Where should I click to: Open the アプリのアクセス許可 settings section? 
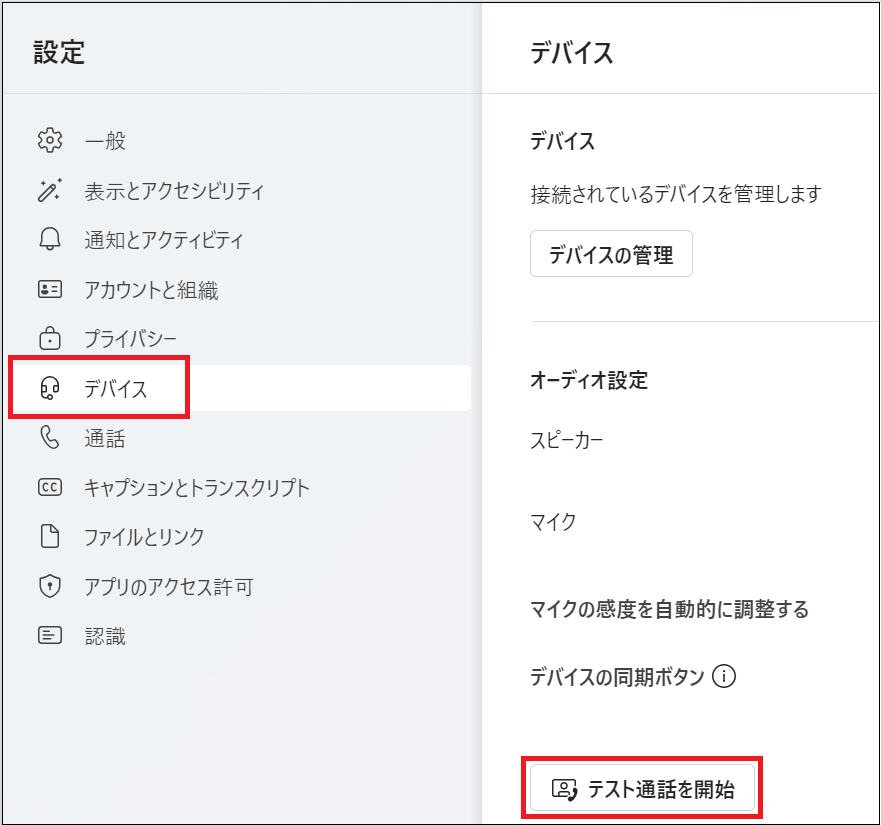coord(168,587)
